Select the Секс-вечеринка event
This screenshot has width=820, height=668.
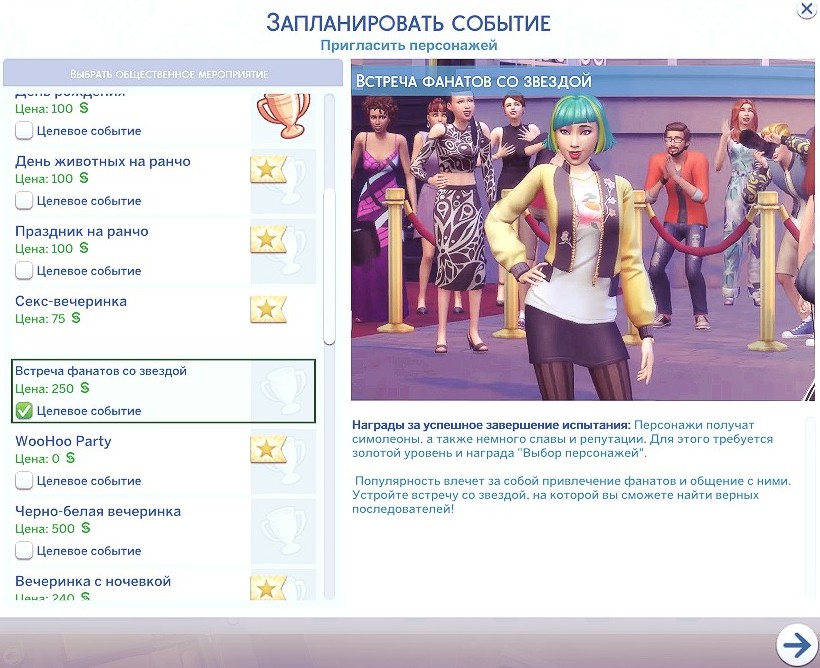(x=164, y=320)
